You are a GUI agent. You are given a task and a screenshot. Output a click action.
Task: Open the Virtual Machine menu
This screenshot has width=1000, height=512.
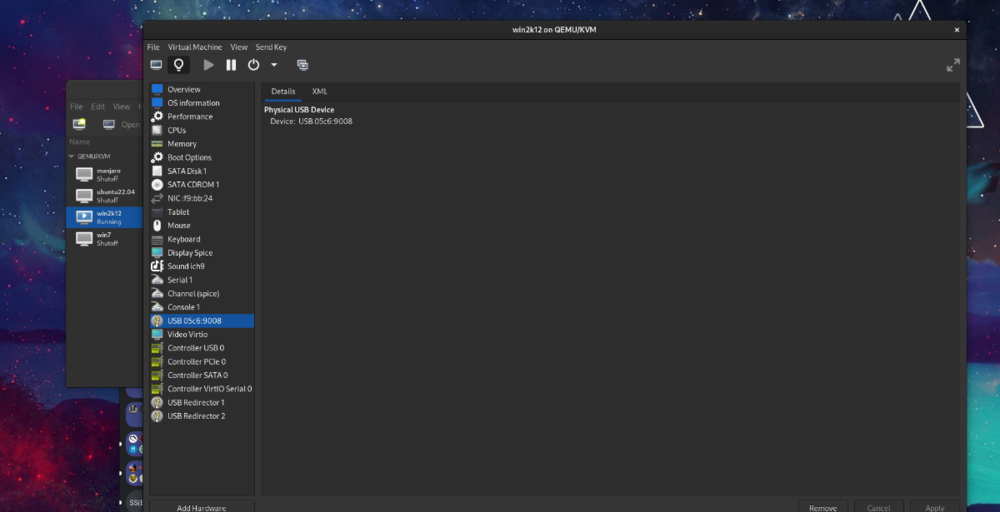point(195,47)
